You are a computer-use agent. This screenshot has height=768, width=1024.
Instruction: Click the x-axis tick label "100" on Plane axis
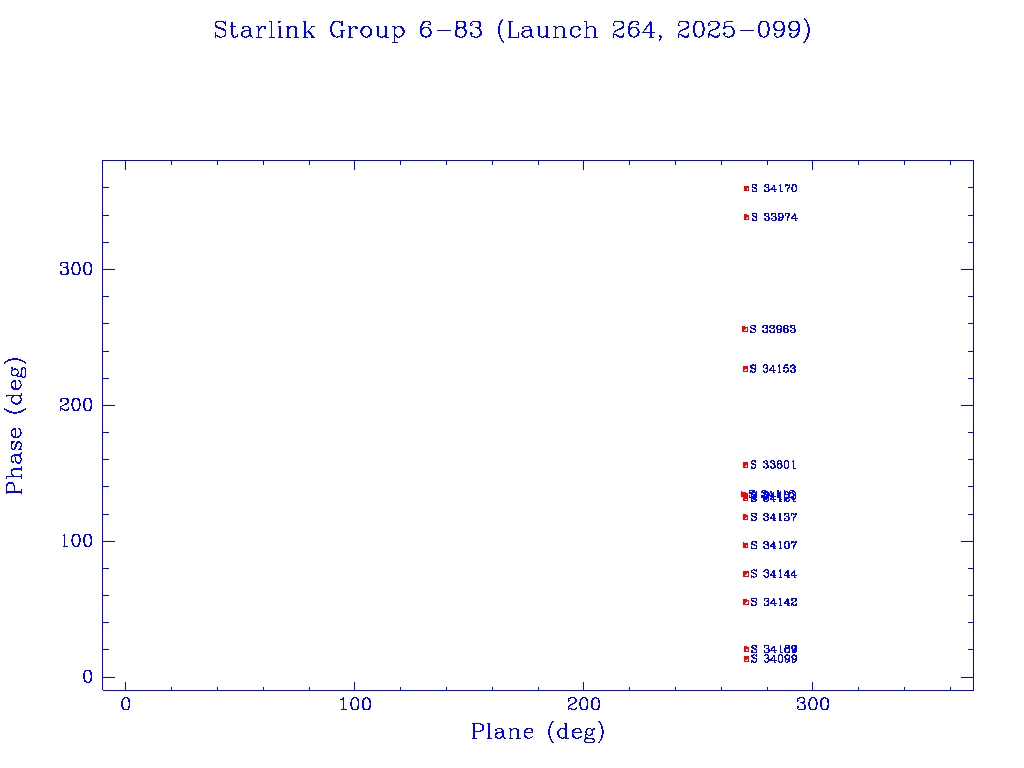coord(355,704)
